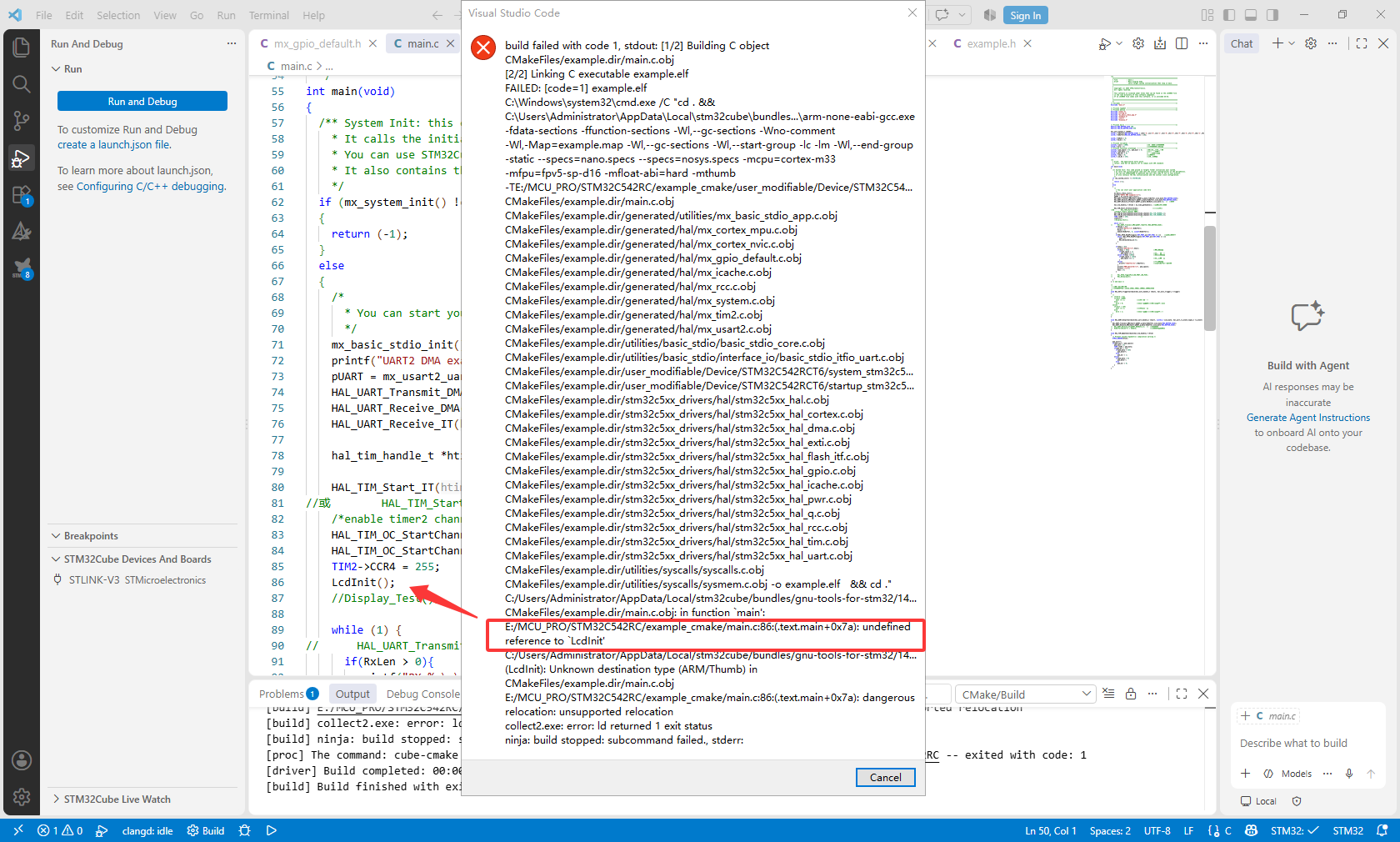Switch to the example.h editor tab
The width and height of the screenshot is (1400, 842).
point(991,43)
